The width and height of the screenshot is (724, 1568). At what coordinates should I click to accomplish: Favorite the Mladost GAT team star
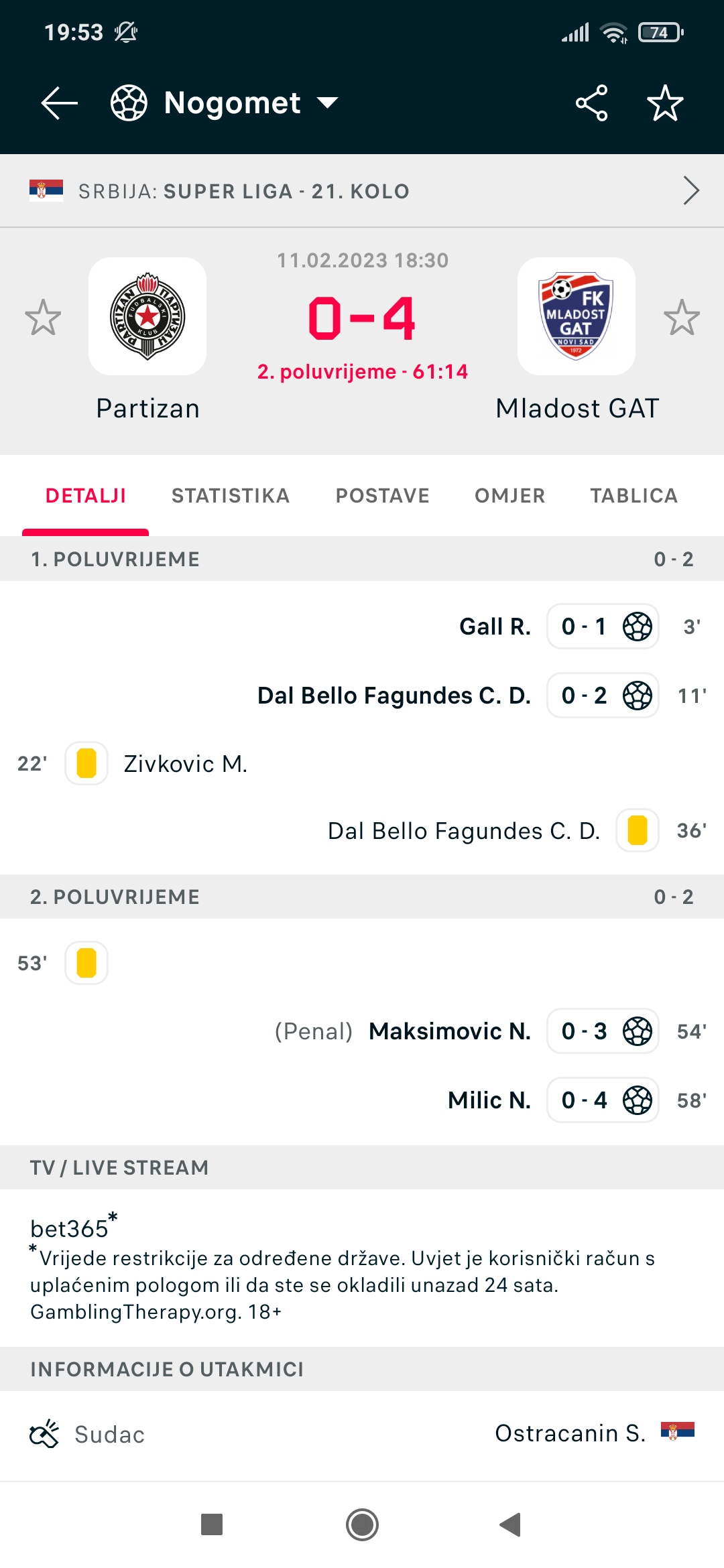click(x=682, y=317)
